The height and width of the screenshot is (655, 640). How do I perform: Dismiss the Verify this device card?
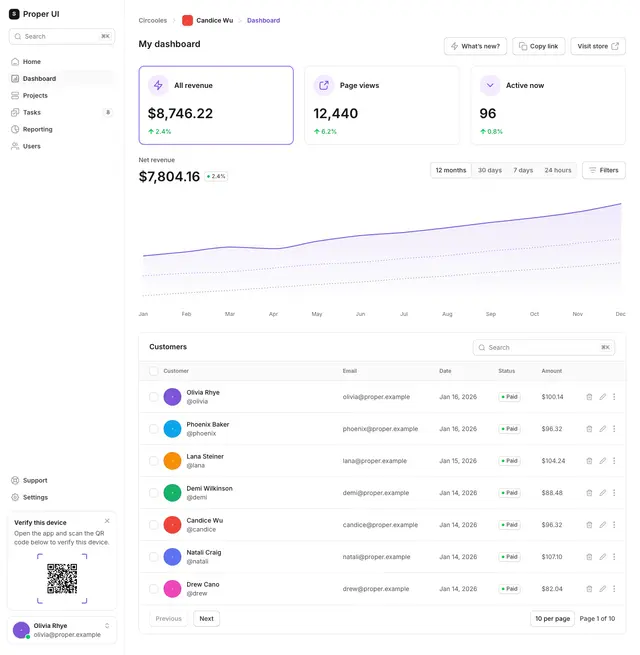click(107, 521)
